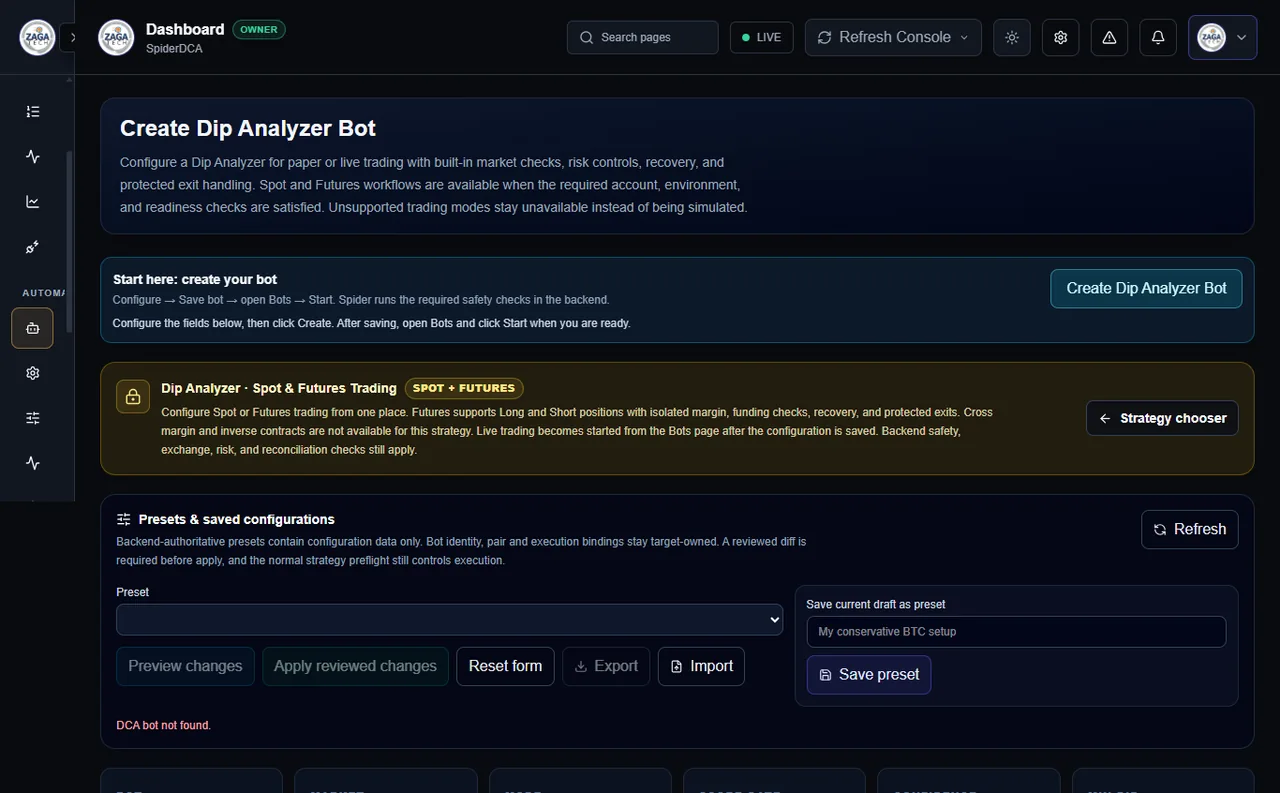The height and width of the screenshot is (793, 1280).
Task: Click the pulse icon below the sidebar sliders icon
Action: tap(33, 463)
